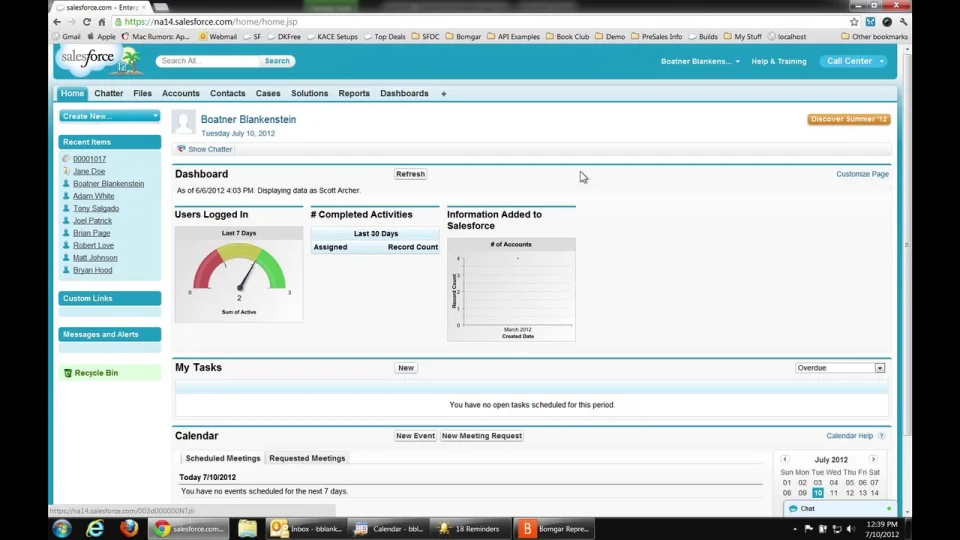
Task: Open Adam White recent item
Action: point(94,196)
